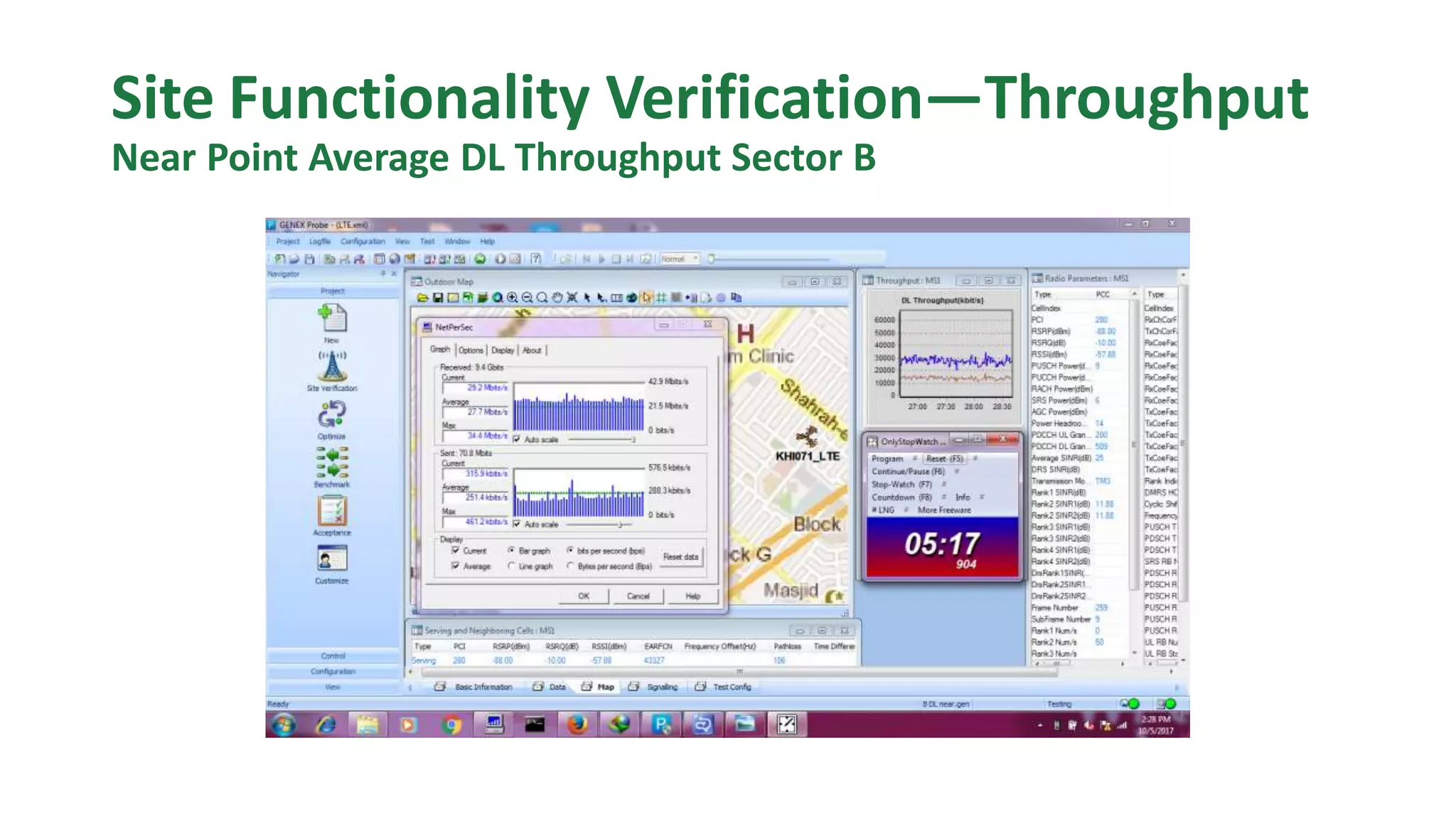
Task: Click OK in the NetPerSec dialog
Action: pos(584,596)
